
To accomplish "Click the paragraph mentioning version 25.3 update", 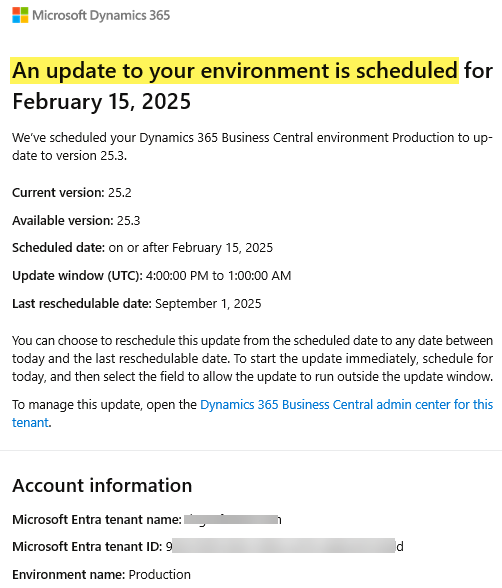I will click(x=252, y=147).
